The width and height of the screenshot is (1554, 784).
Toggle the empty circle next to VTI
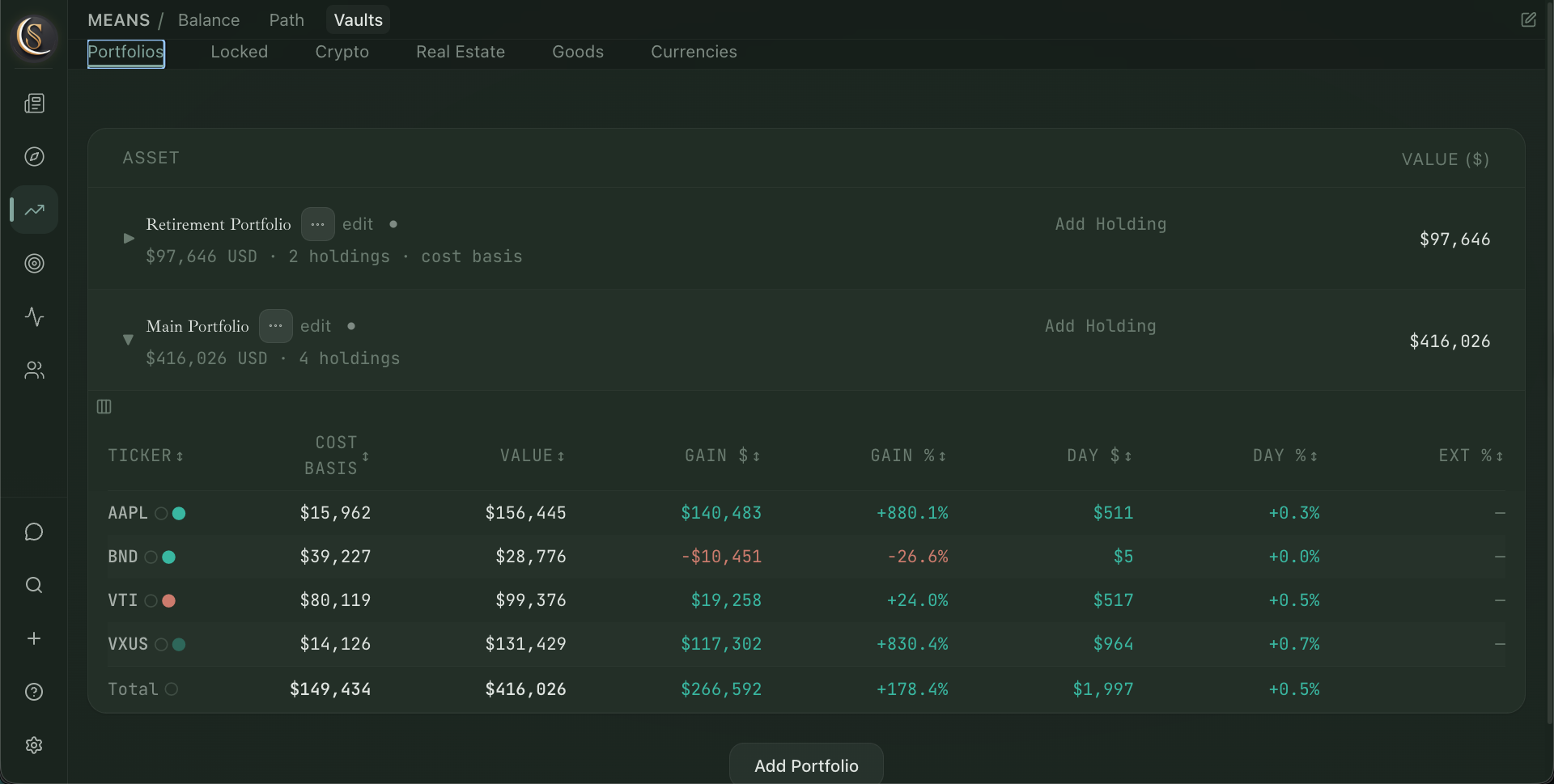click(151, 600)
